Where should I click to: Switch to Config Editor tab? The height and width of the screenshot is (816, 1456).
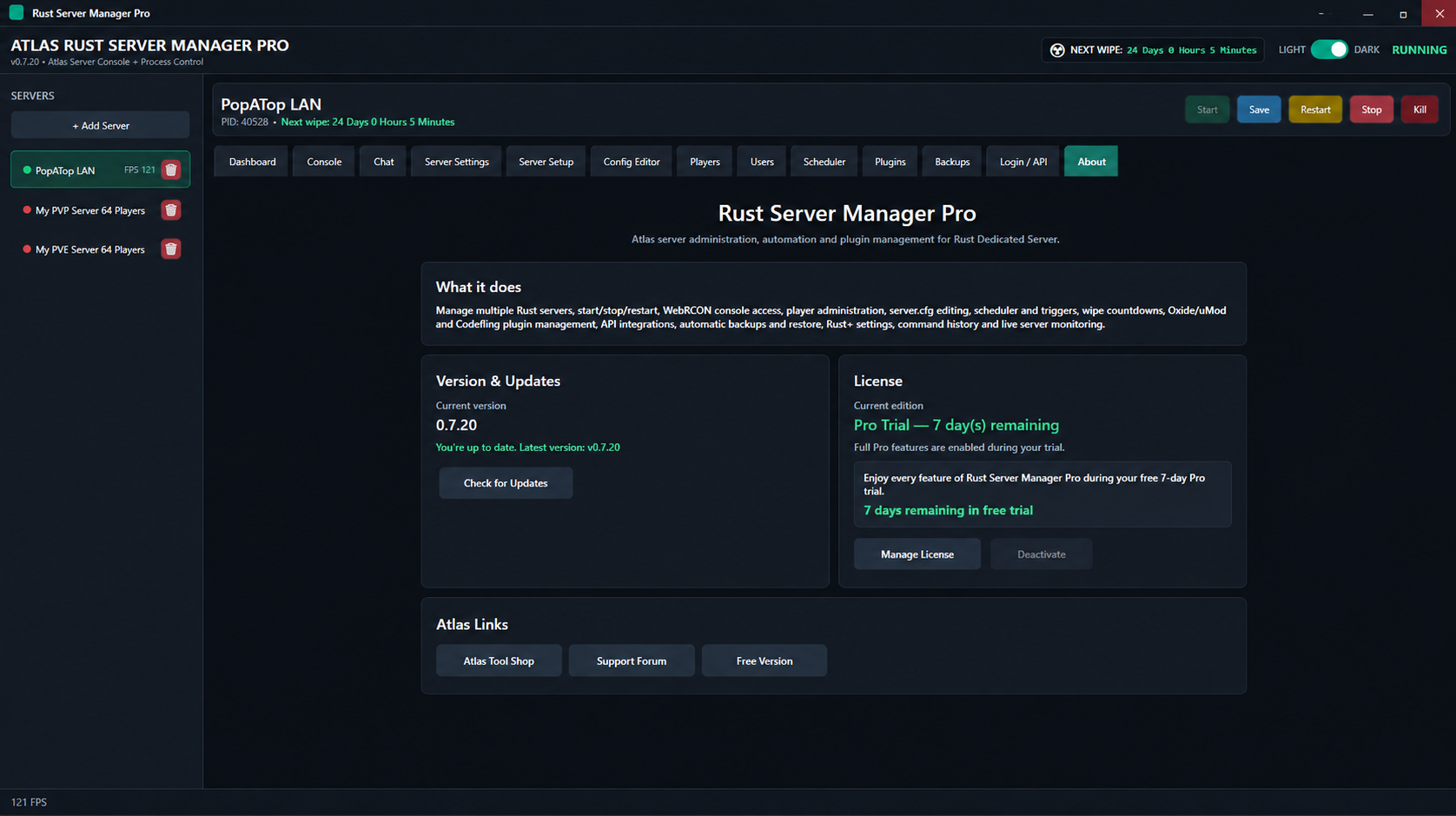pyautogui.click(x=632, y=162)
